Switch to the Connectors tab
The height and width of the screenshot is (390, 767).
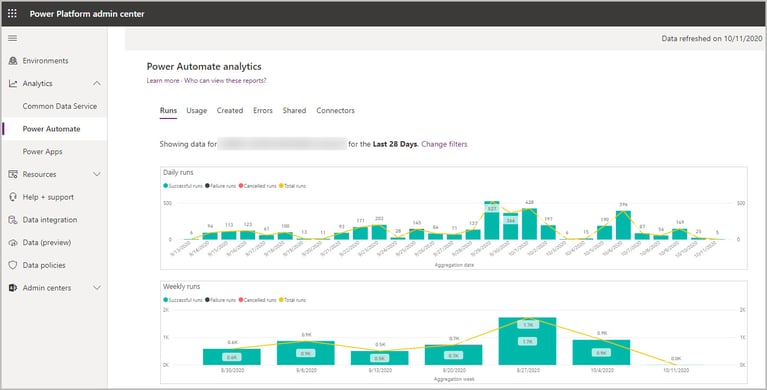pos(336,111)
